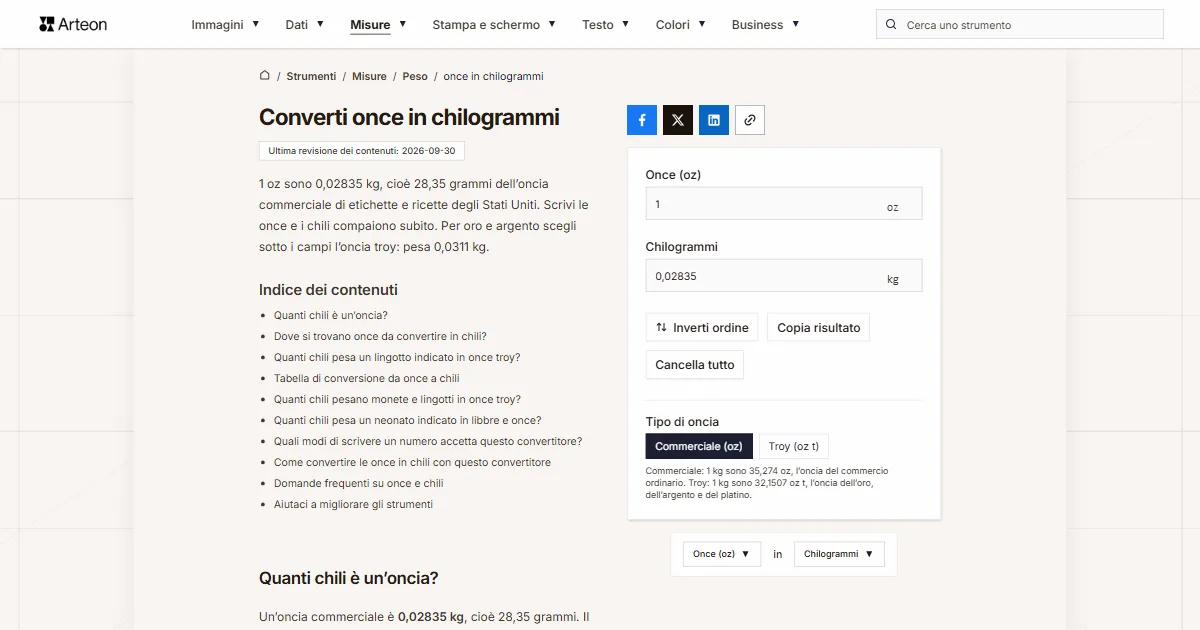Open the Dati menu
The width and height of the screenshot is (1200, 630).
tap(304, 25)
